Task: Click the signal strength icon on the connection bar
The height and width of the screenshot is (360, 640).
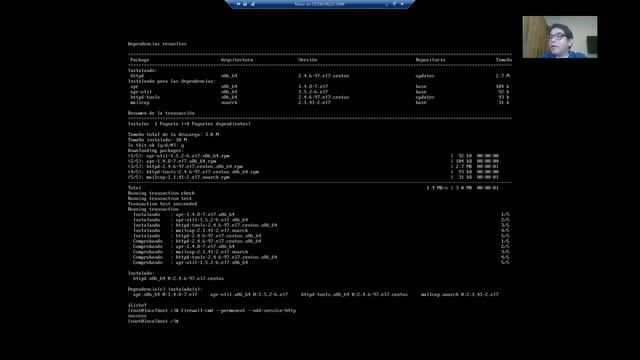Action: click(x=253, y=4)
